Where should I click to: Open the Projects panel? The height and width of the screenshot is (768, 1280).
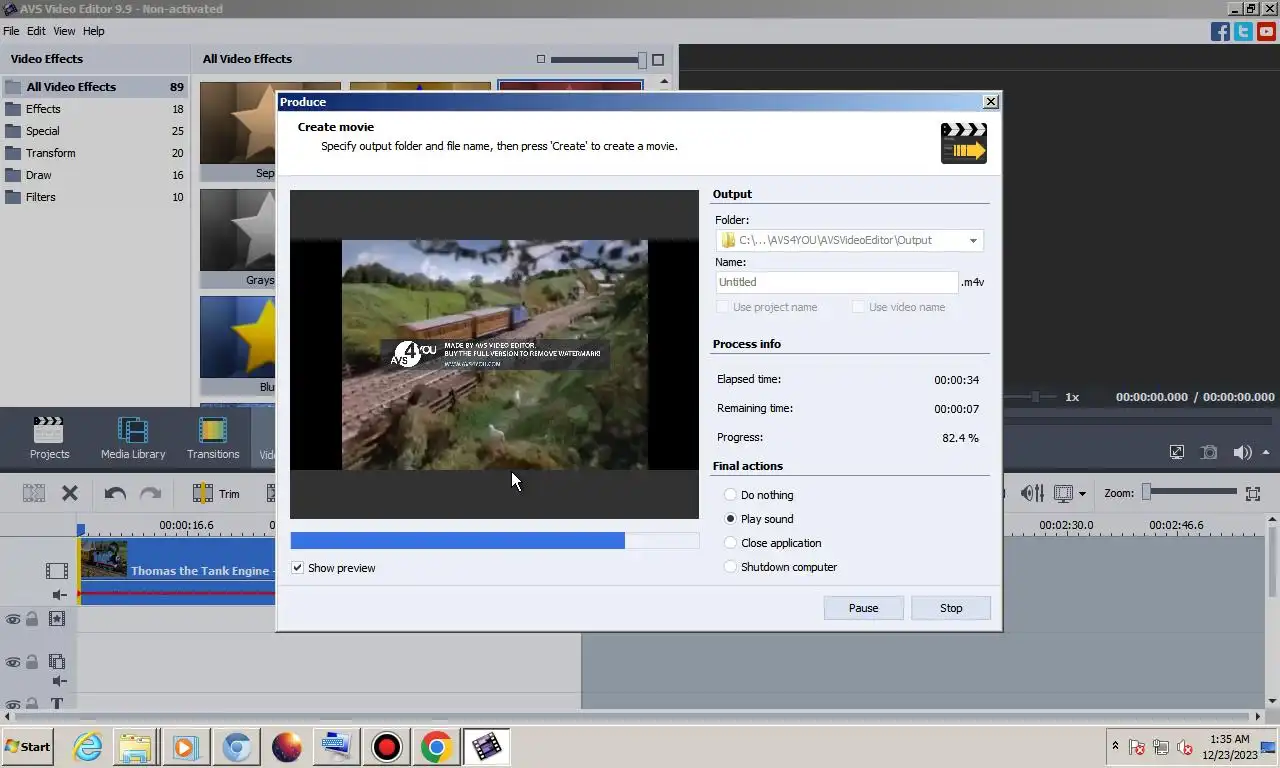click(x=49, y=438)
